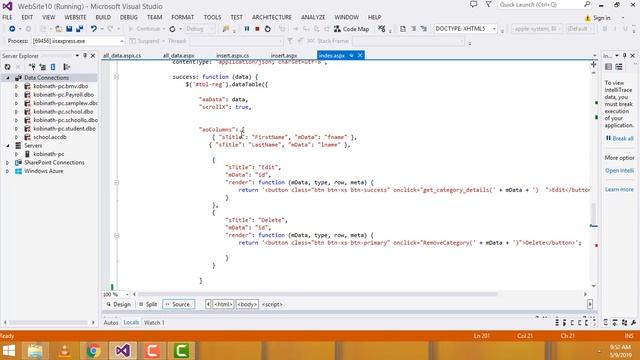
Task: Expand the Windows Azure node
Action: tap(7, 171)
